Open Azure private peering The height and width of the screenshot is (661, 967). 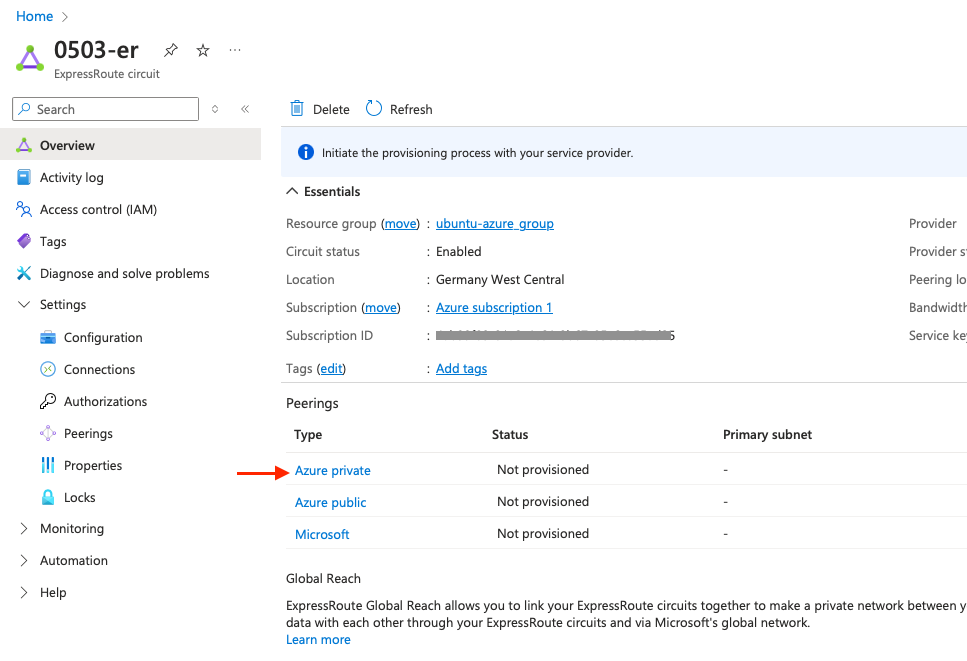[x=332, y=470]
